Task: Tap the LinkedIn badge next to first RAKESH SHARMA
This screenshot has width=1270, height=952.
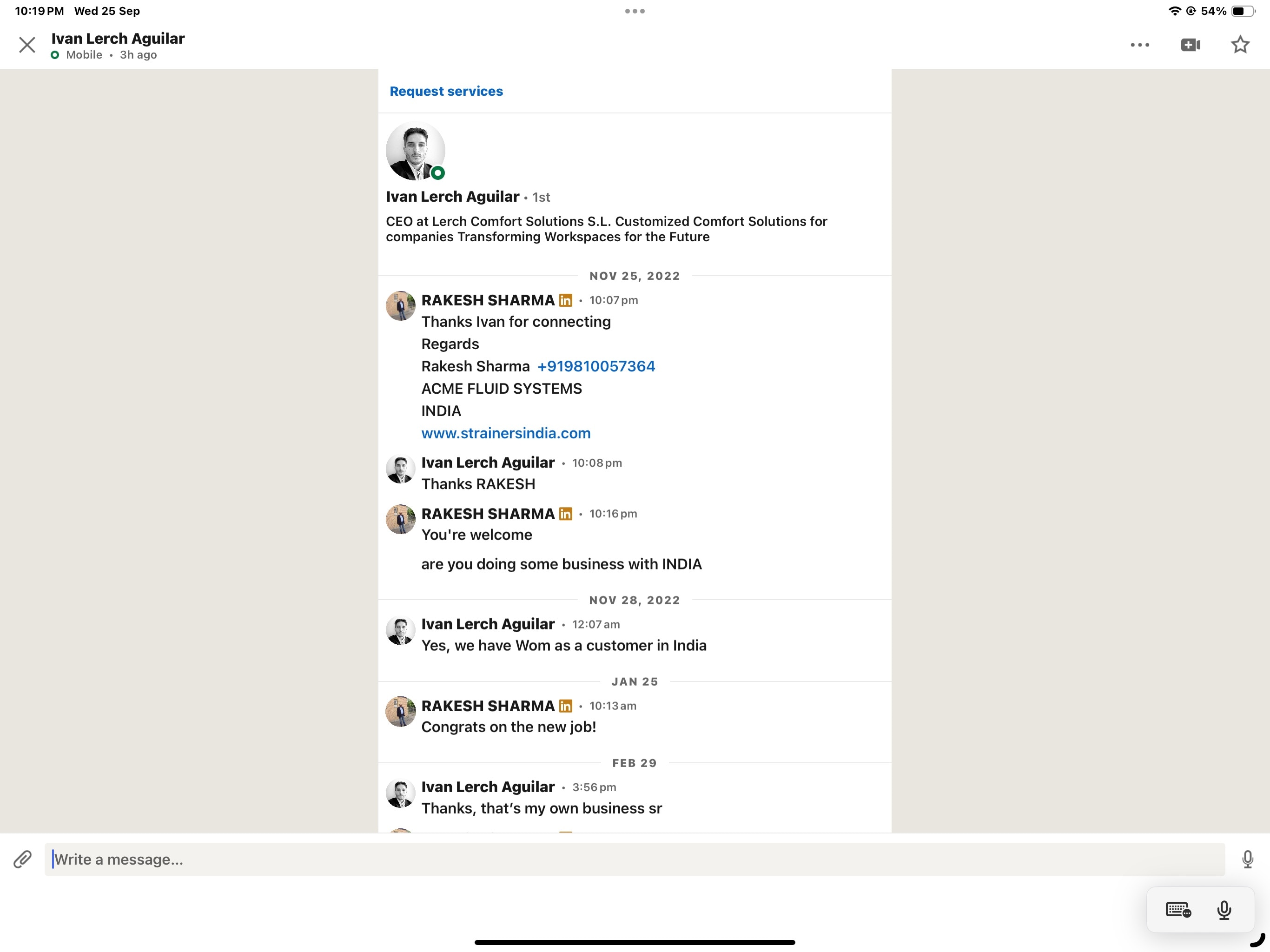Action: click(566, 300)
